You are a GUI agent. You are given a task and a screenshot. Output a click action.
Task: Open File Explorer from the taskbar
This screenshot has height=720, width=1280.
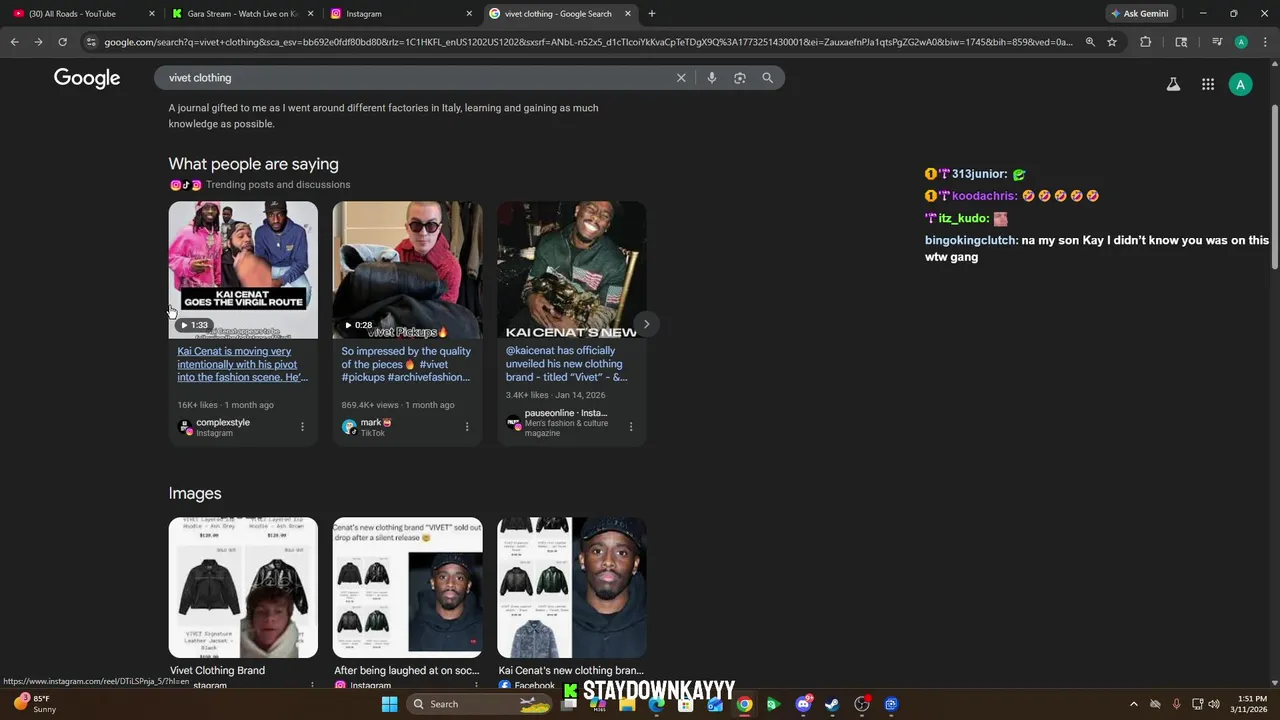[627, 704]
